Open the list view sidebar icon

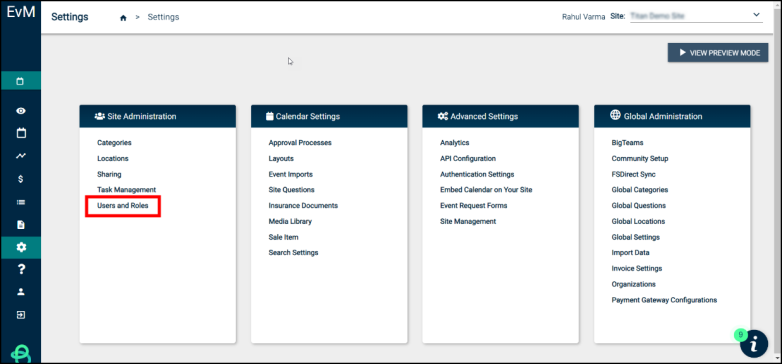coord(21,202)
